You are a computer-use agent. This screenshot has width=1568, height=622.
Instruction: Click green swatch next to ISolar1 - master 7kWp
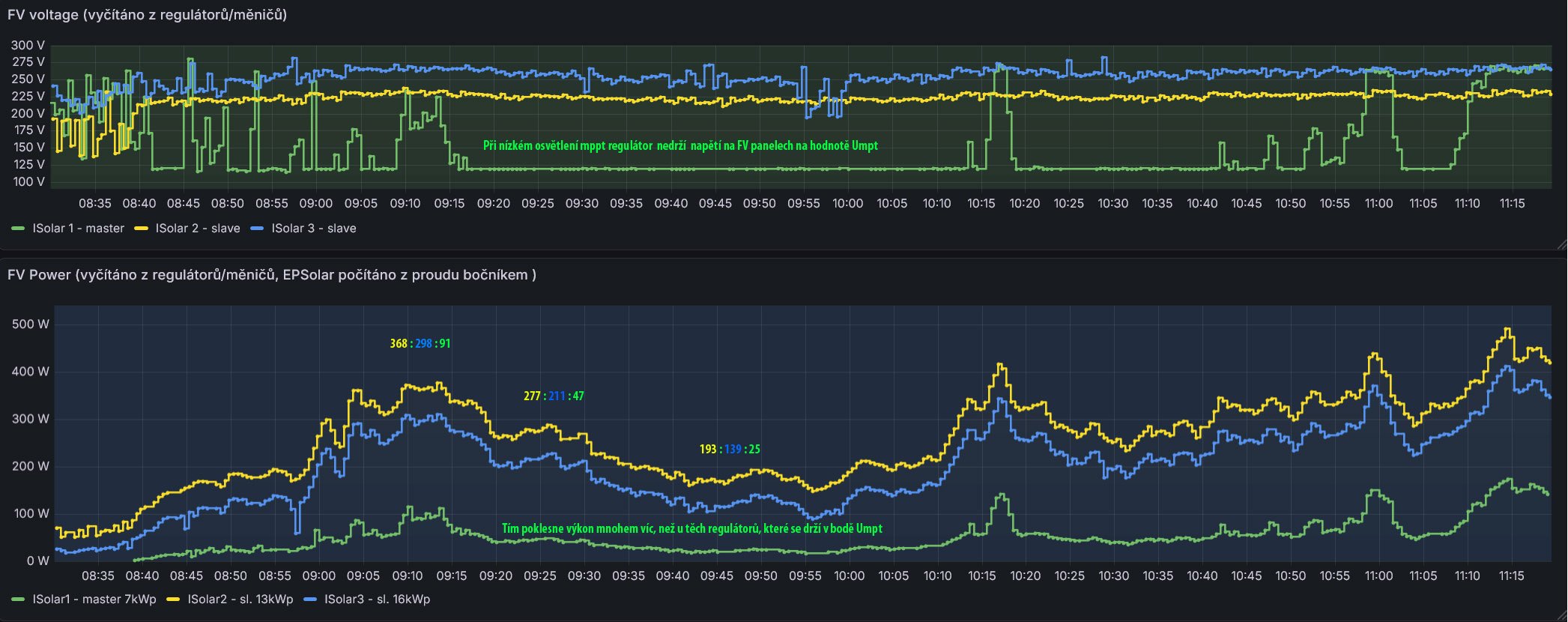pyautogui.click(x=19, y=600)
